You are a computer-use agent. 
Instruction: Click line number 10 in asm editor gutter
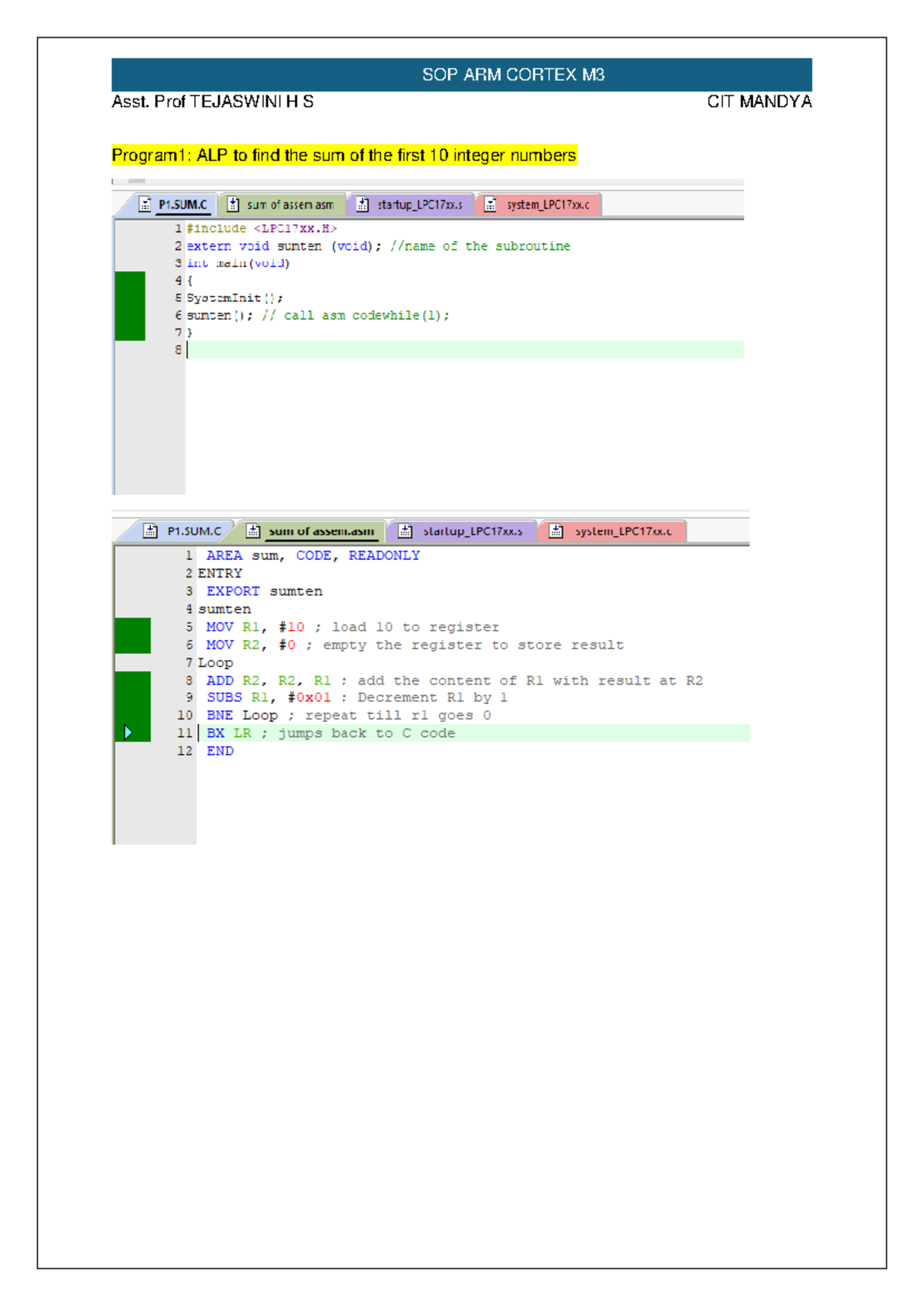point(185,715)
